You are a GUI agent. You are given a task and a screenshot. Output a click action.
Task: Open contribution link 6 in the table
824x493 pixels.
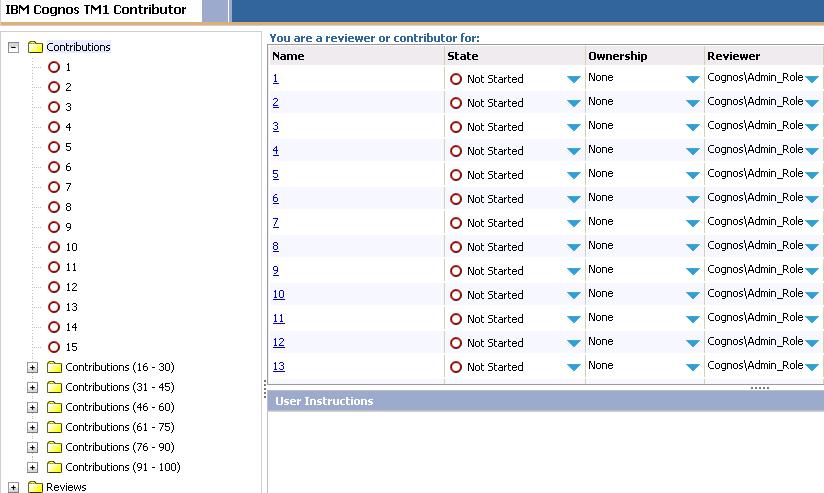point(275,199)
